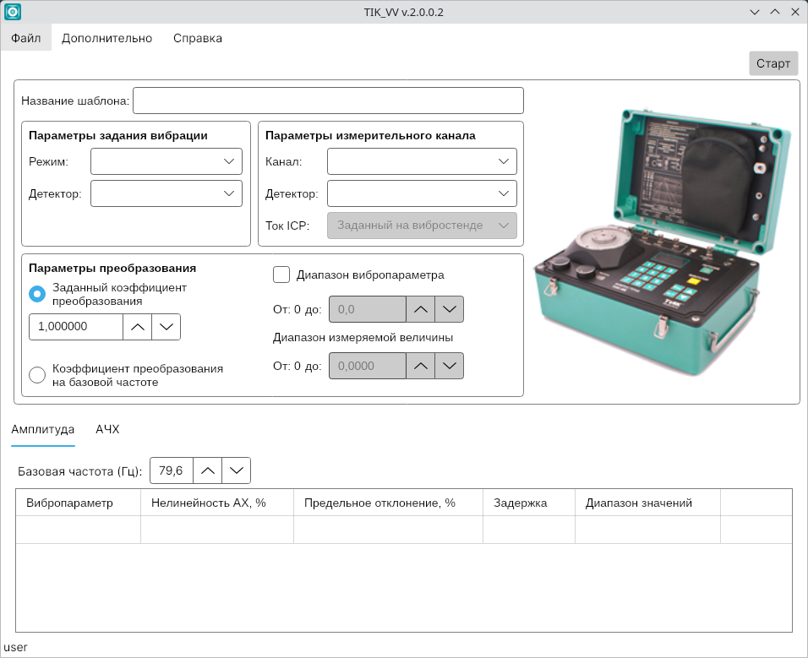
Task: Switch to the АЧХ tab
Action: 107,429
